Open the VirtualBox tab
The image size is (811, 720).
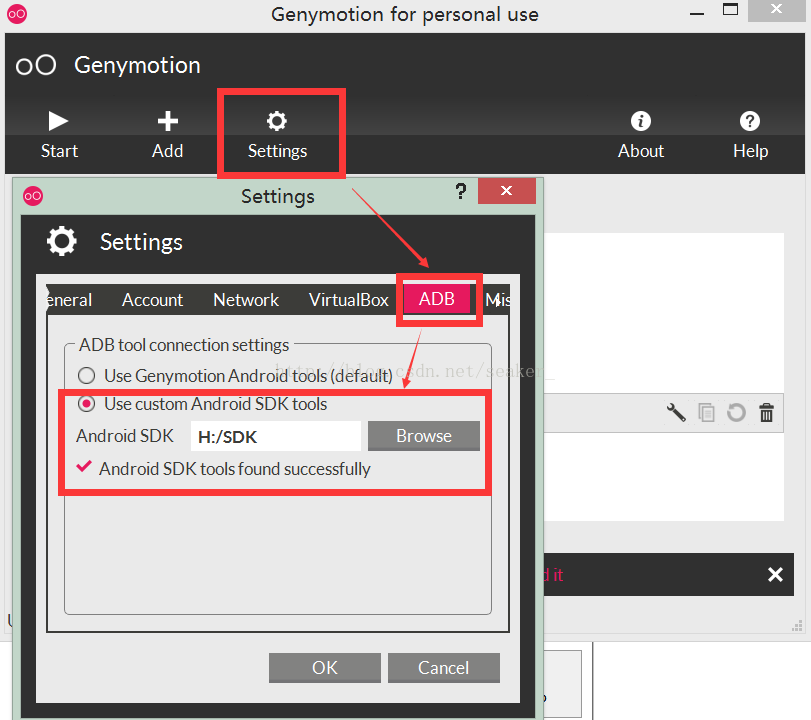349,300
